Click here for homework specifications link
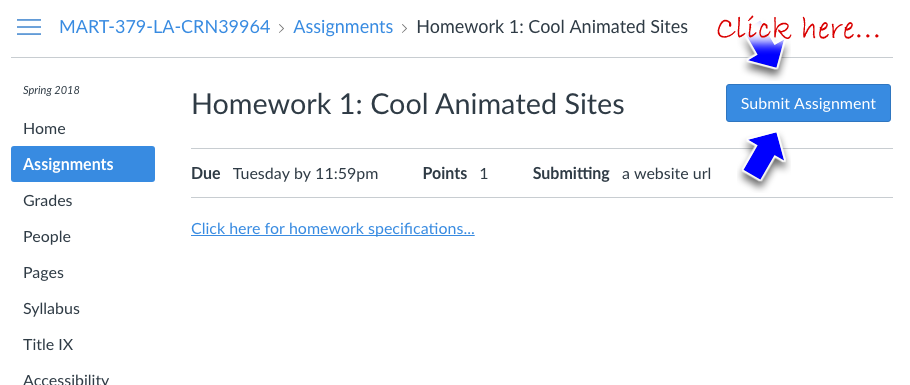This screenshot has height=385, width=910. (x=333, y=229)
